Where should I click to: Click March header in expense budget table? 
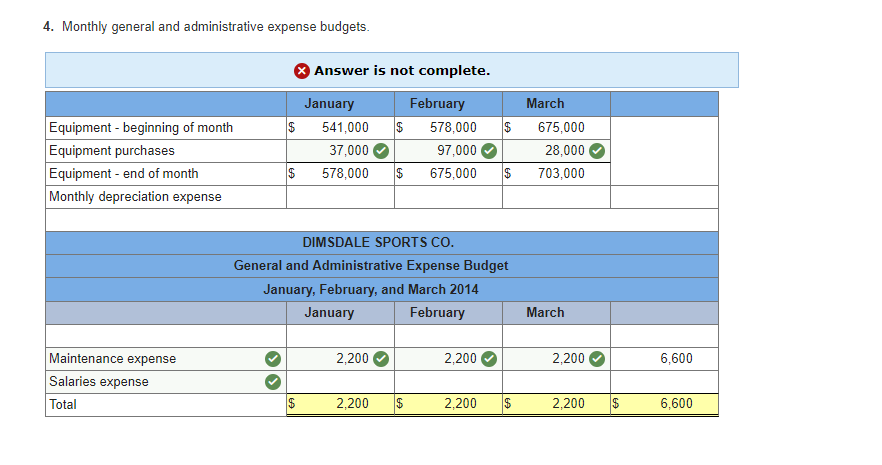[545, 312]
